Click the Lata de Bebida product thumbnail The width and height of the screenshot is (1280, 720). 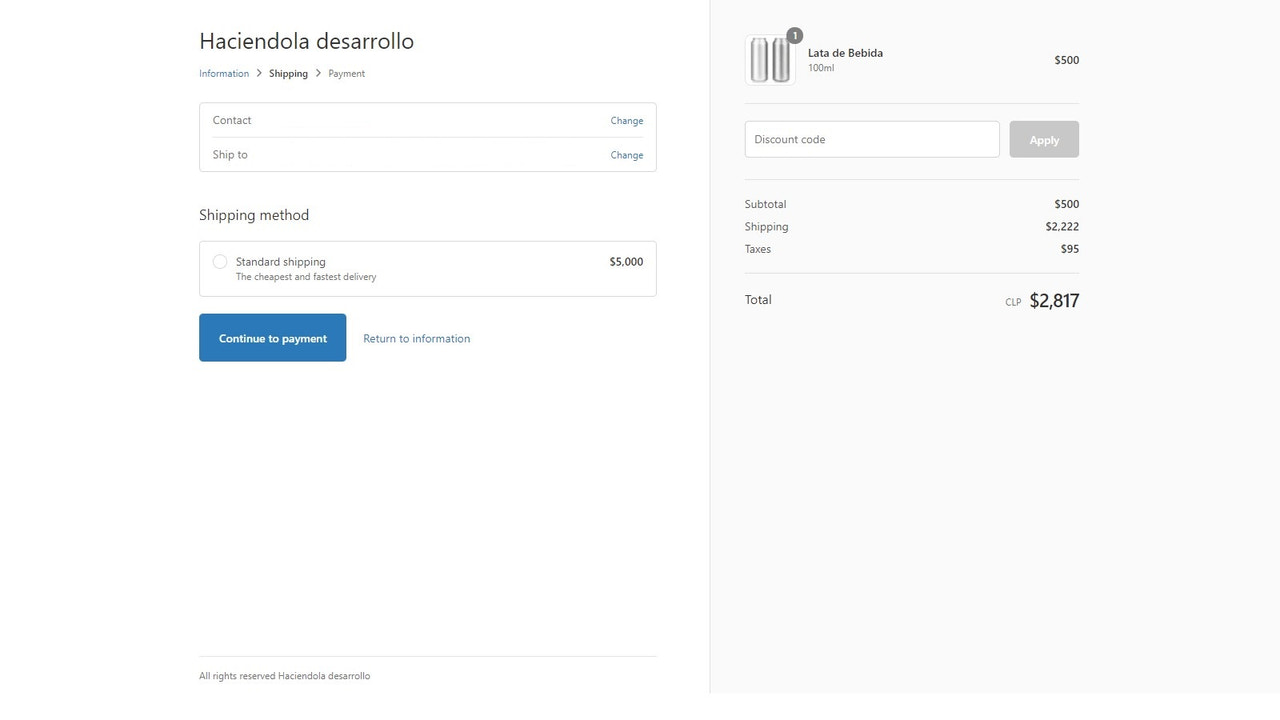coord(770,58)
